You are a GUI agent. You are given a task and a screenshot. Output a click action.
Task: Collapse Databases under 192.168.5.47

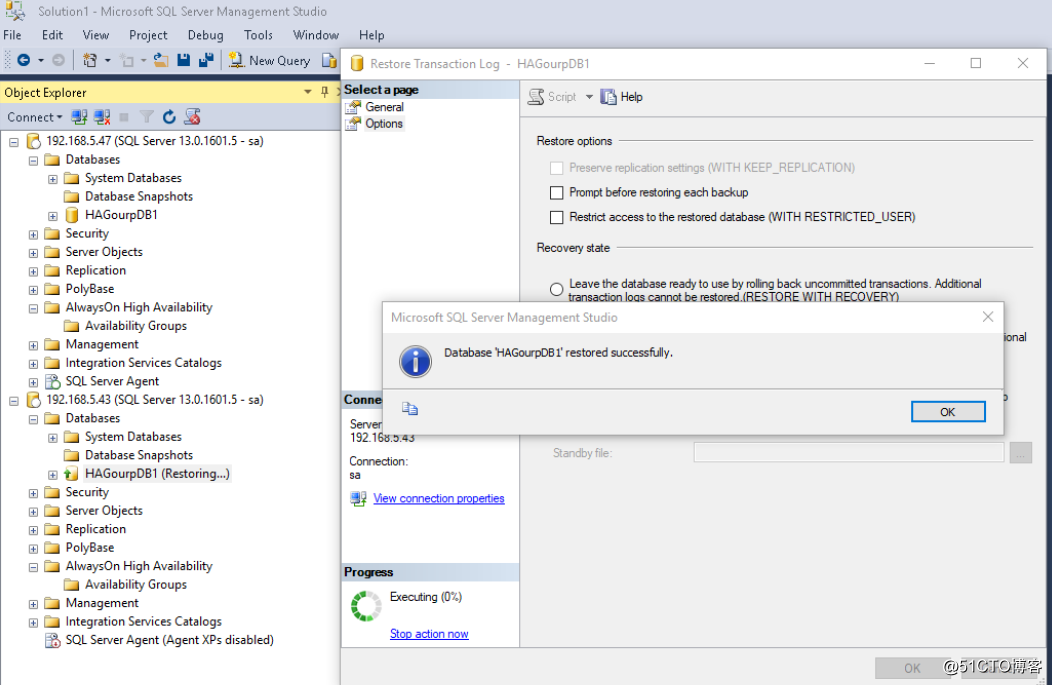tap(33, 161)
